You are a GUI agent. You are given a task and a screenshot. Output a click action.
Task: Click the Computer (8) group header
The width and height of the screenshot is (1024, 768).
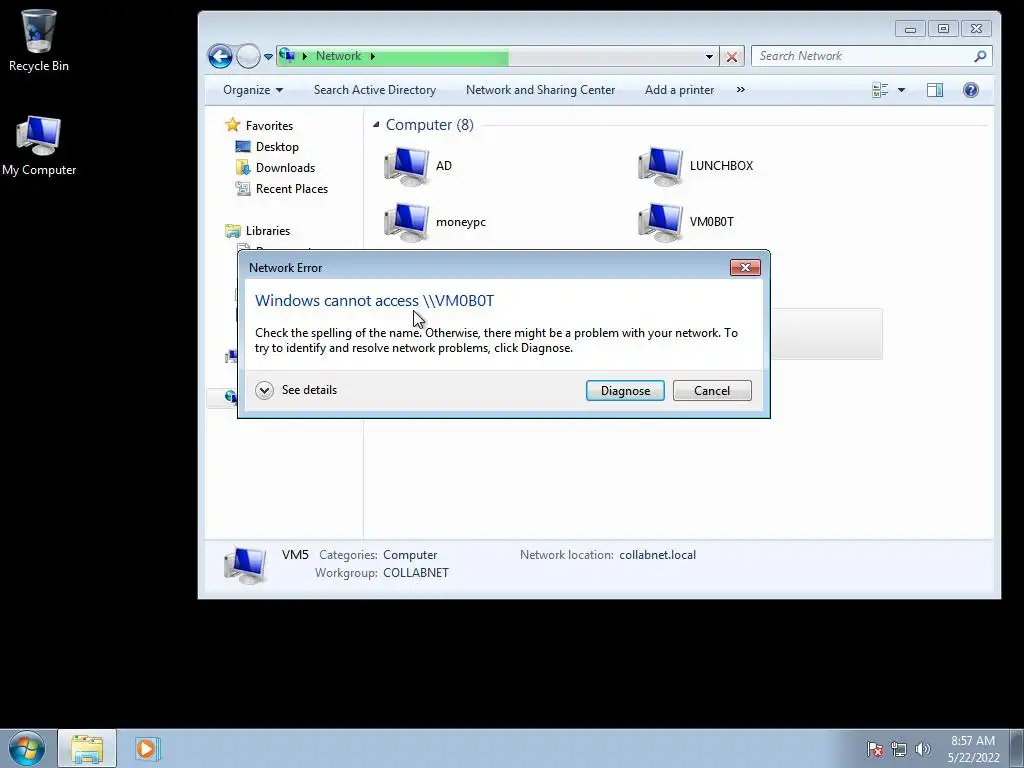click(429, 125)
